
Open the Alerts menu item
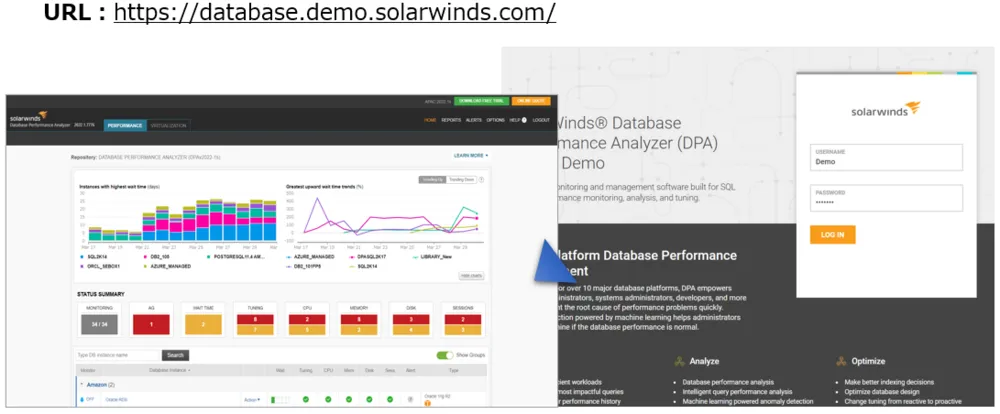473,120
